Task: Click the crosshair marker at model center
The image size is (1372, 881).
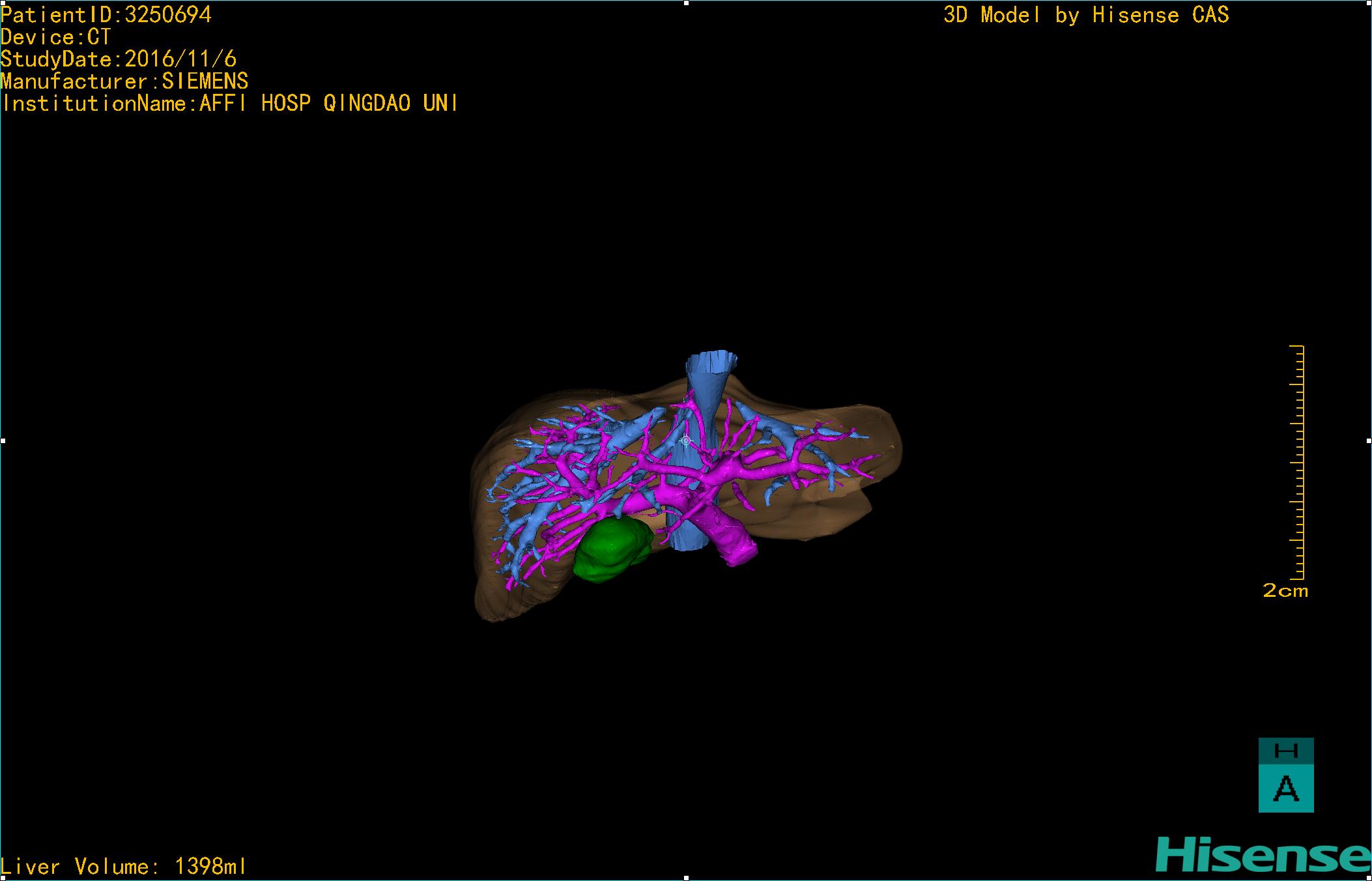Action: [685, 440]
